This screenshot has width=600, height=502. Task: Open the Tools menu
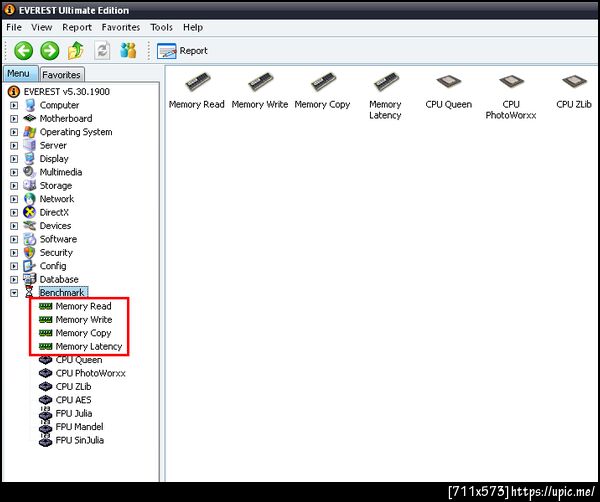161,27
